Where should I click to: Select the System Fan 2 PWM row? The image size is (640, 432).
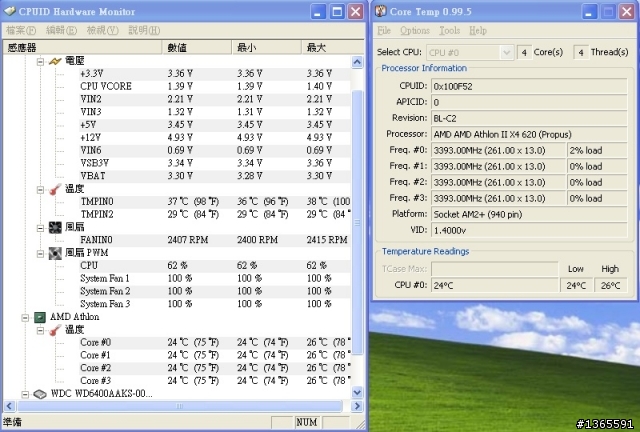coord(215,291)
